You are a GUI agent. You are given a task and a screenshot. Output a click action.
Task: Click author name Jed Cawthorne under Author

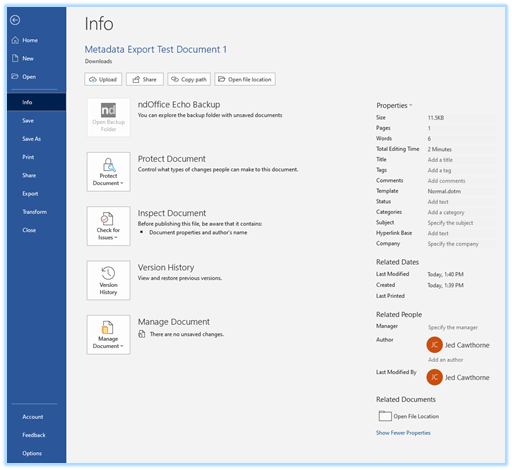(467, 345)
